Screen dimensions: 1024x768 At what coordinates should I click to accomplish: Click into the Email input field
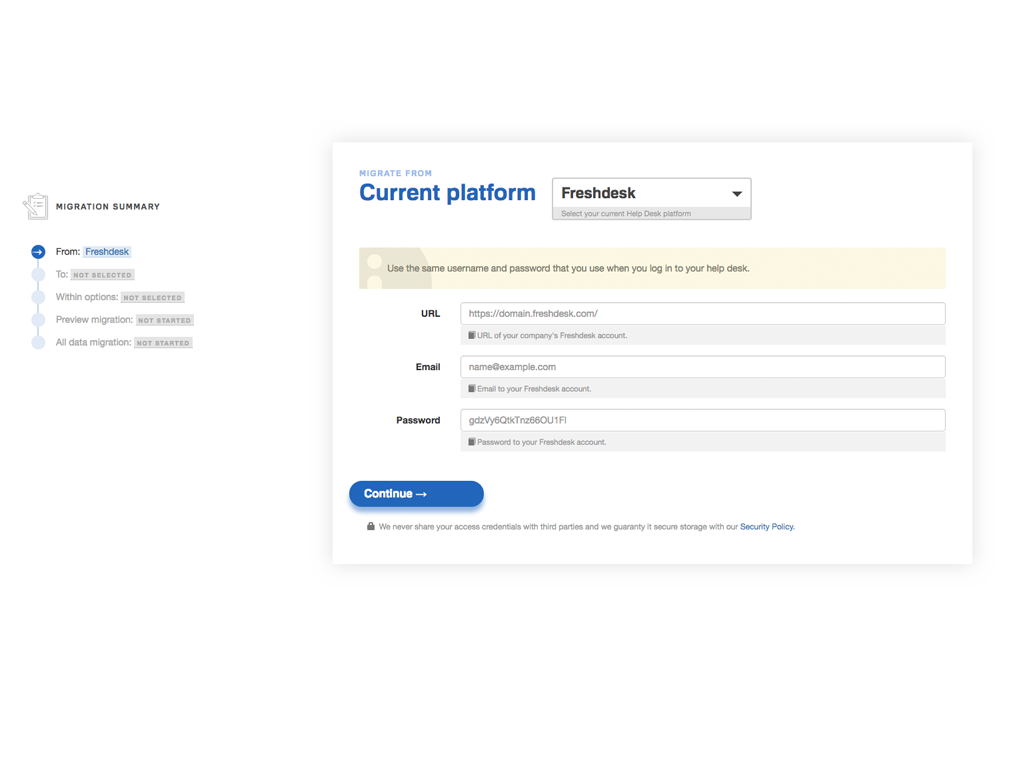(702, 367)
